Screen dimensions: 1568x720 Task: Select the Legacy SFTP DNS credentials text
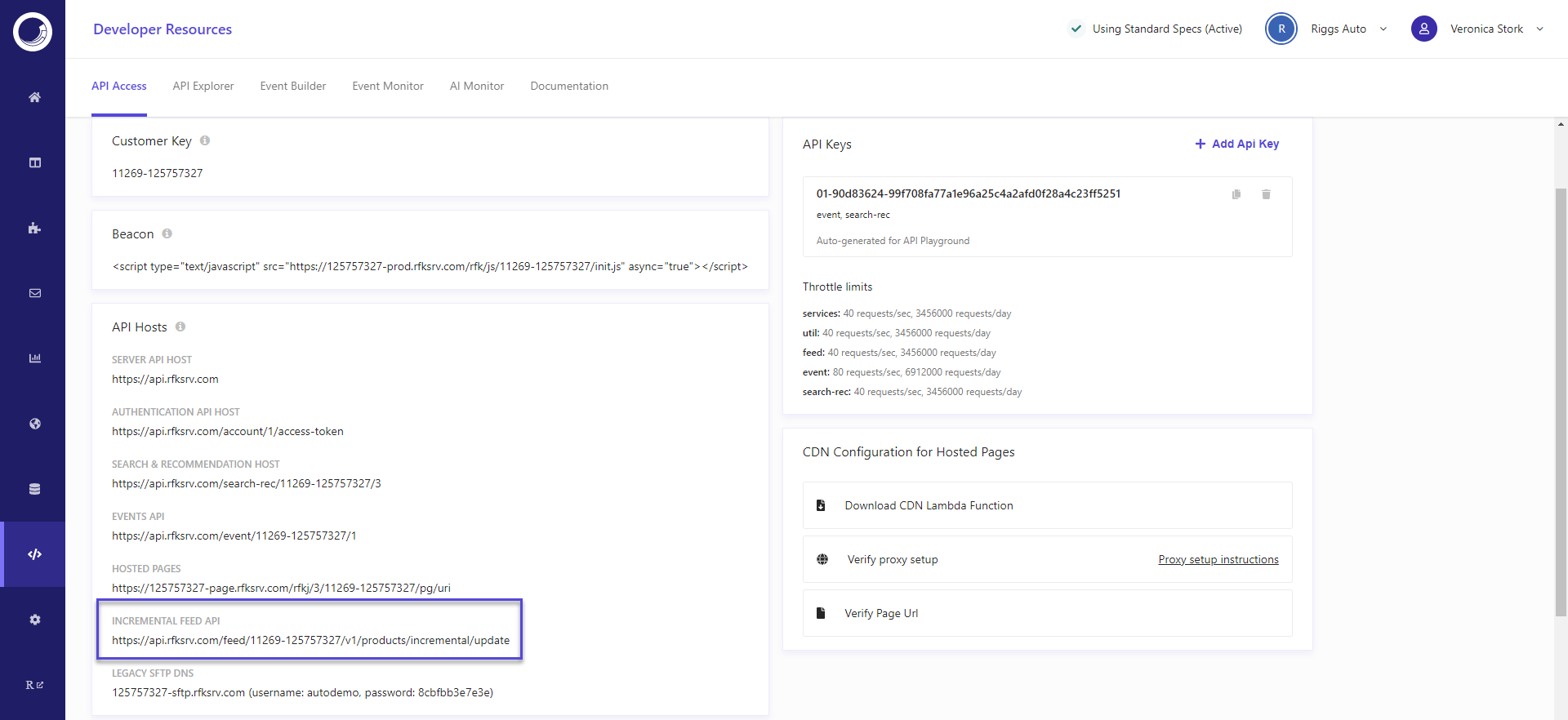pyautogui.click(x=302, y=692)
